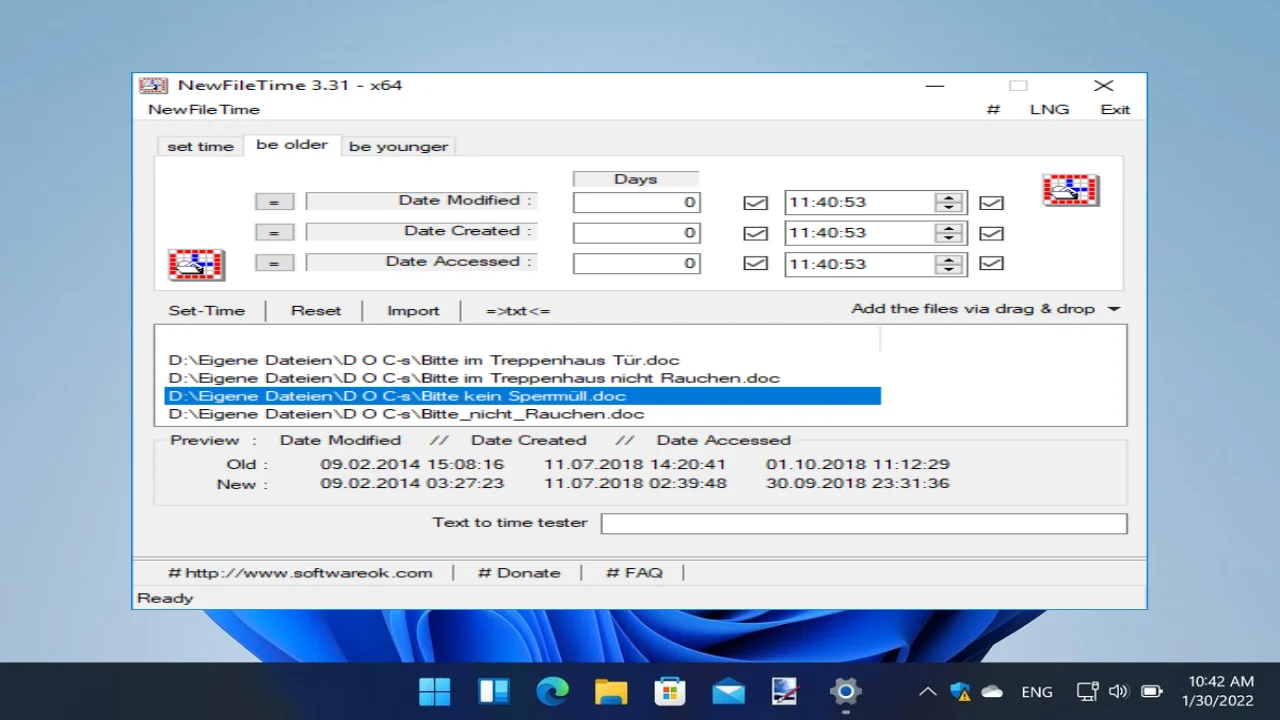Open 'Add the files via drag & drop' dropdown
The height and width of the screenshot is (720, 1280).
(x=985, y=309)
